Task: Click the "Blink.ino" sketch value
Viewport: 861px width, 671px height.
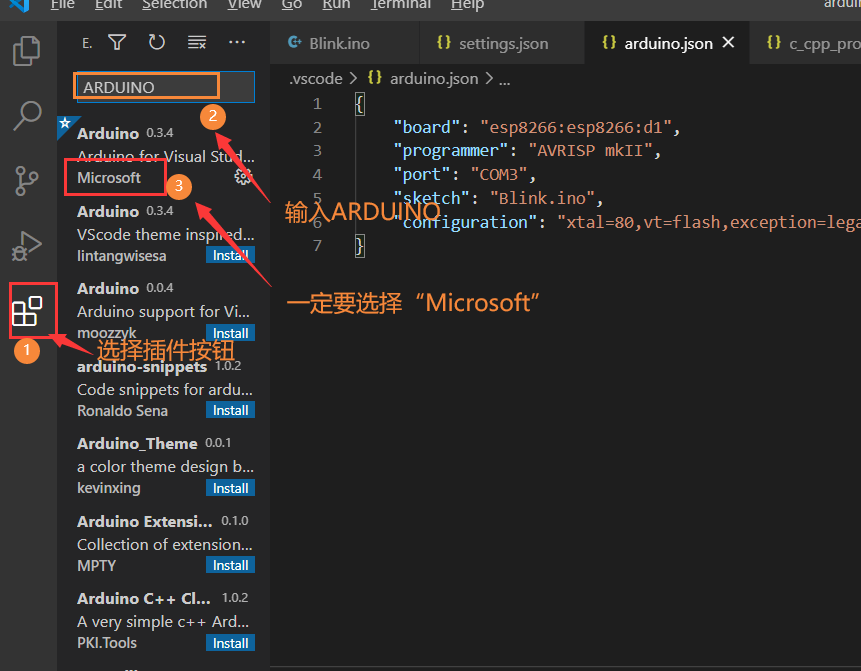Action: (543, 198)
